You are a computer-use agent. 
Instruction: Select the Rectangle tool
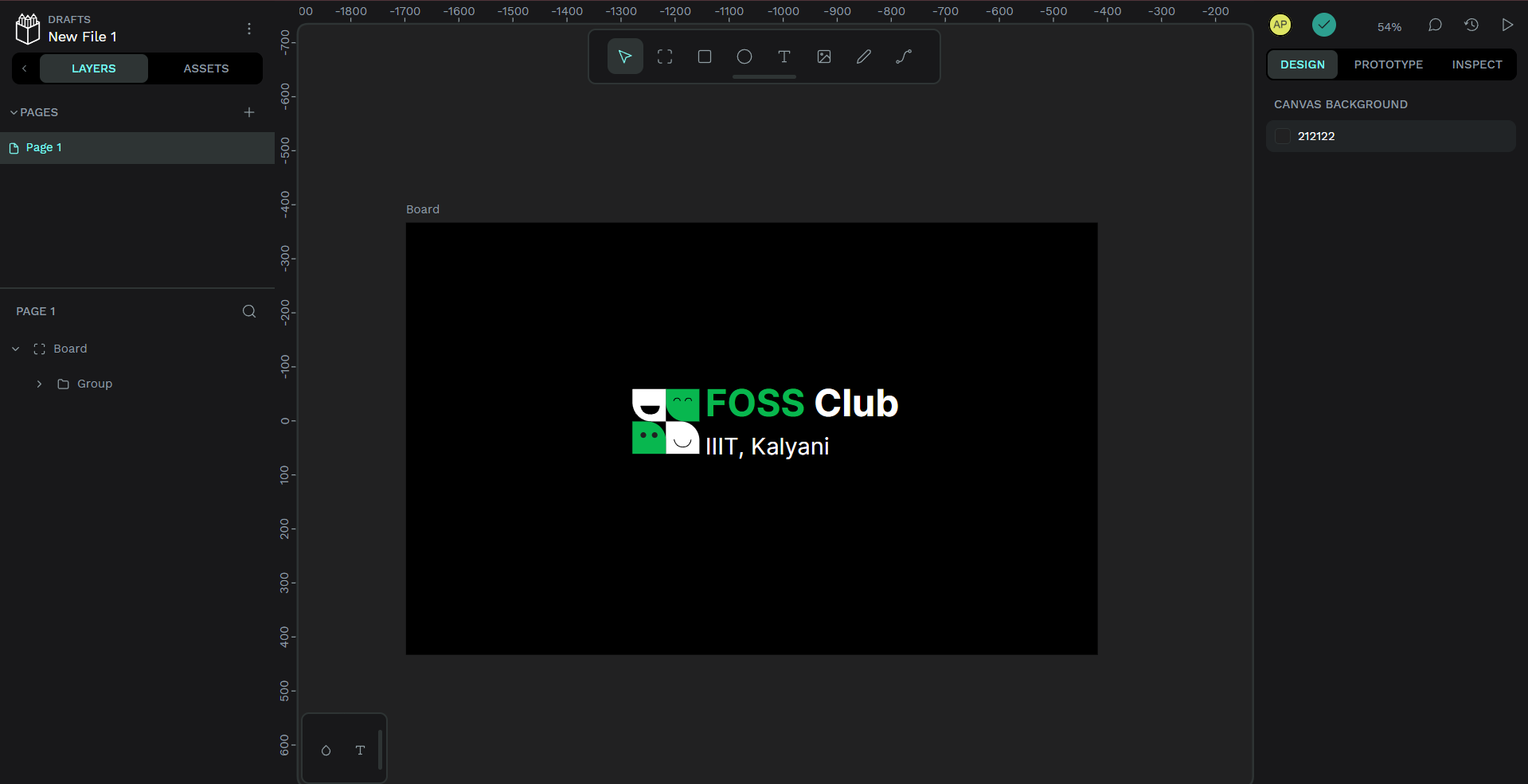pos(705,57)
